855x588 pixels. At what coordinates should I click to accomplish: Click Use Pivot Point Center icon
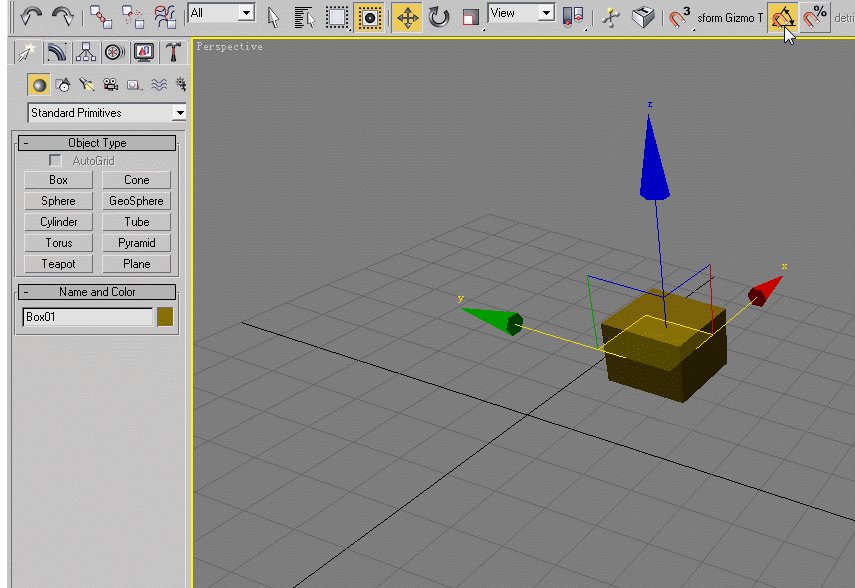[x=573, y=17]
